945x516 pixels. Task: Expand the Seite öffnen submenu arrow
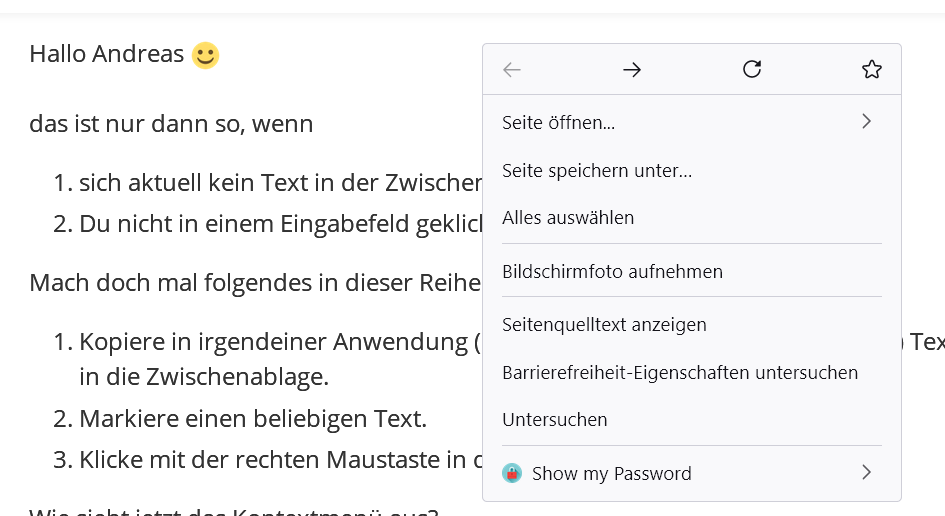coord(866,122)
